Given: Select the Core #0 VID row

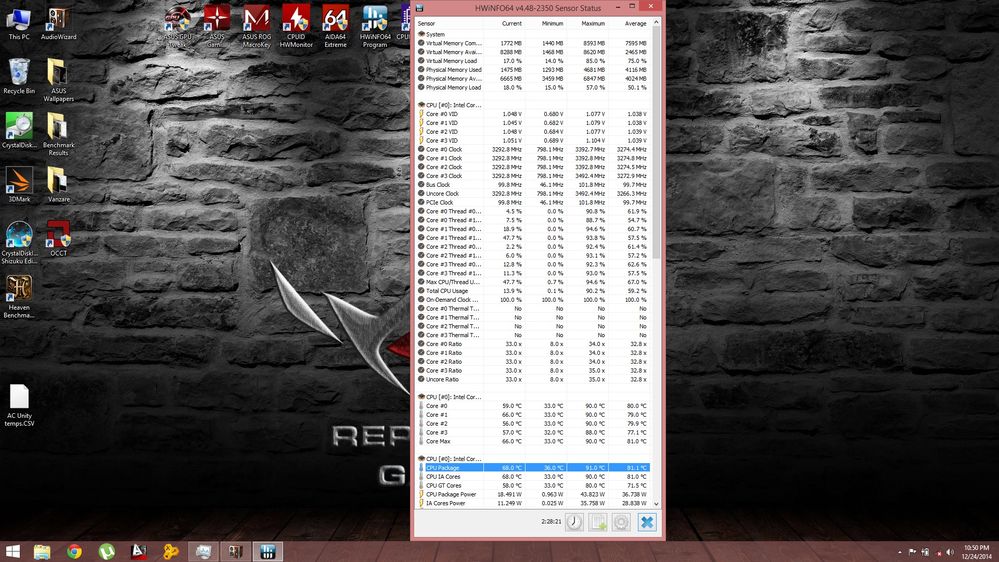Looking at the screenshot, I should pyautogui.click(x=533, y=114).
